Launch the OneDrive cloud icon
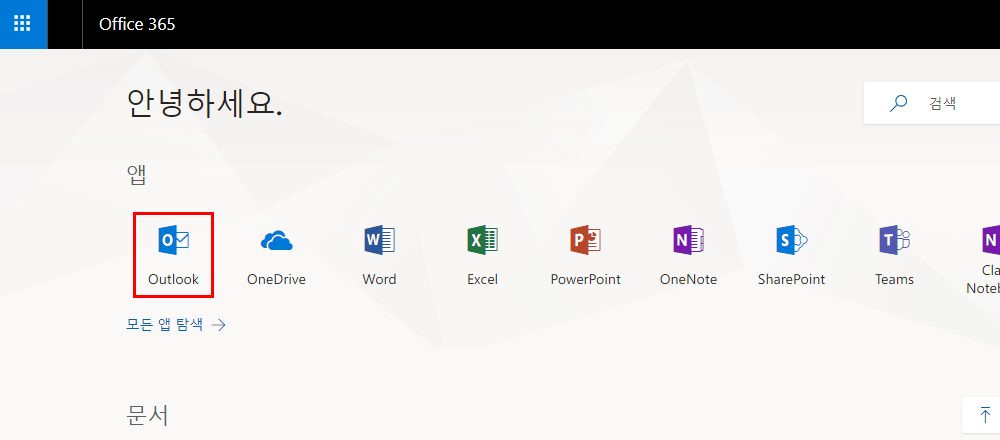This screenshot has width=1000, height=440. [276, 241]
